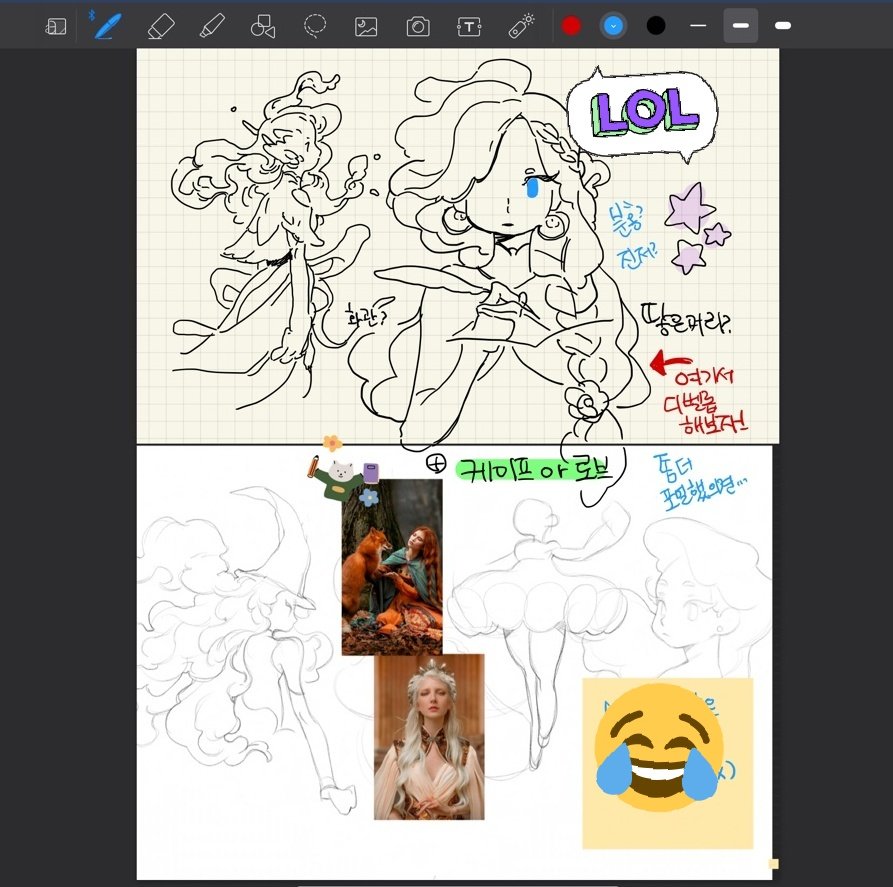Select the thickest stroke width

783,26
